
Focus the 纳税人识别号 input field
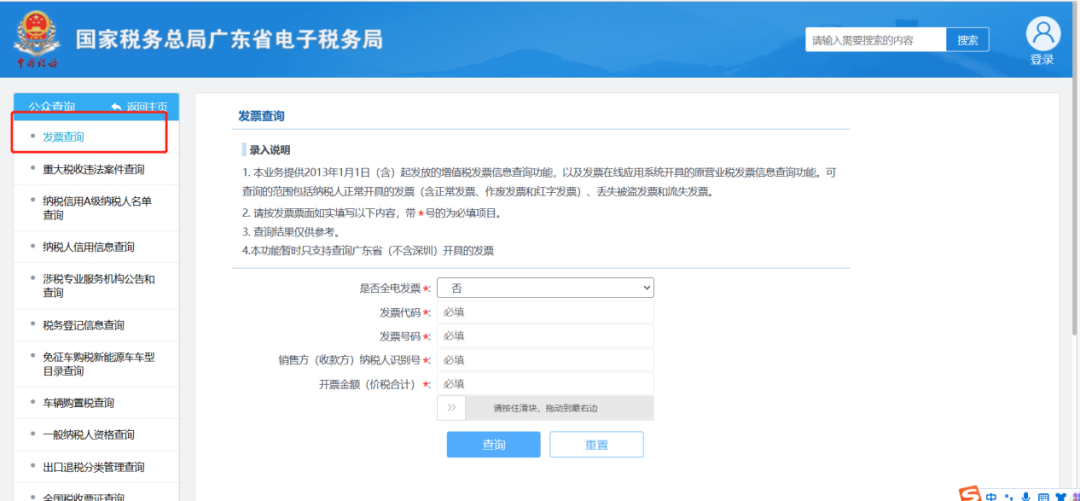click(546, 360)
